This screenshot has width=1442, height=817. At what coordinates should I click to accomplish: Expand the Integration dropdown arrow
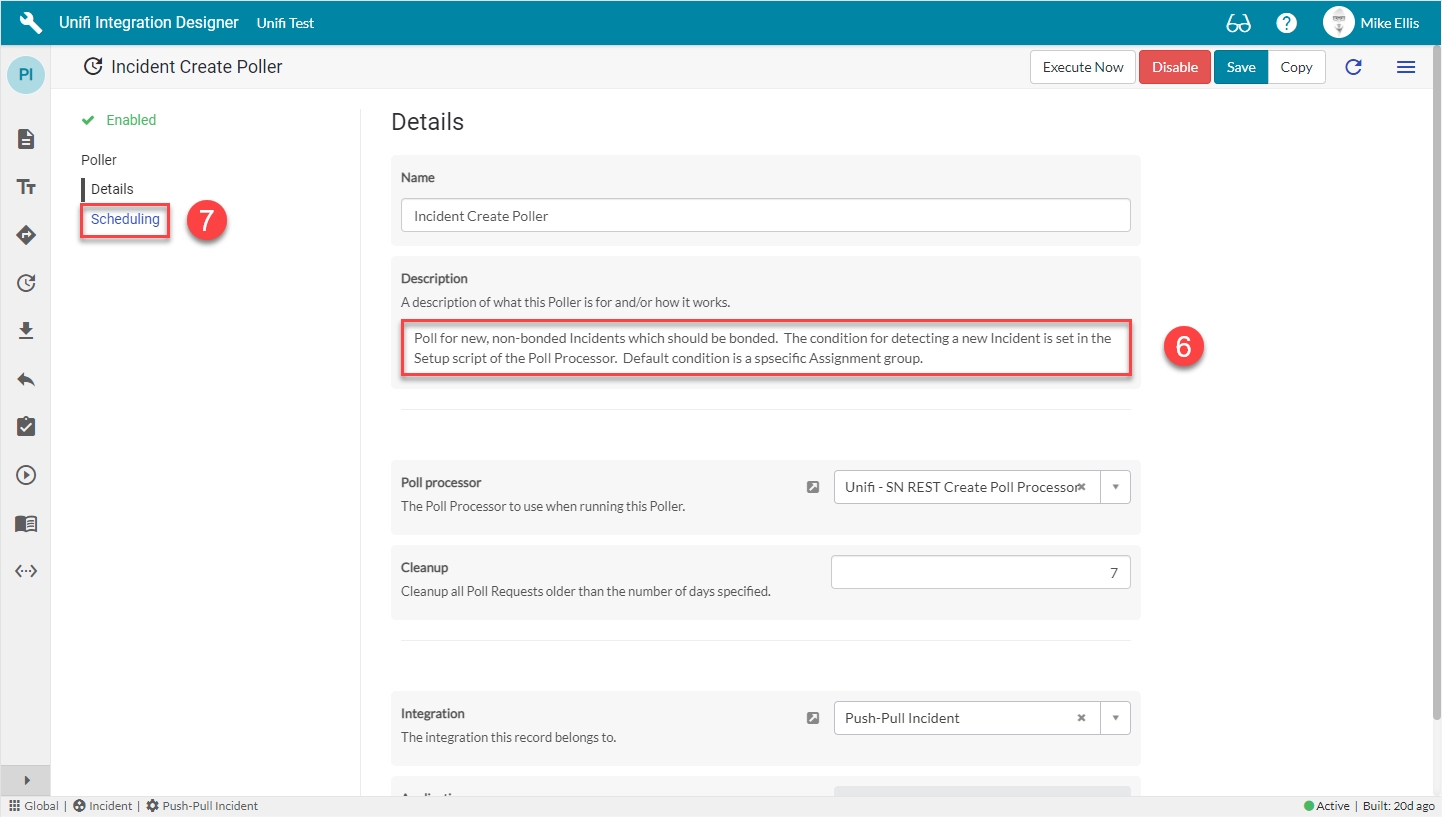tap(1115, 718)
